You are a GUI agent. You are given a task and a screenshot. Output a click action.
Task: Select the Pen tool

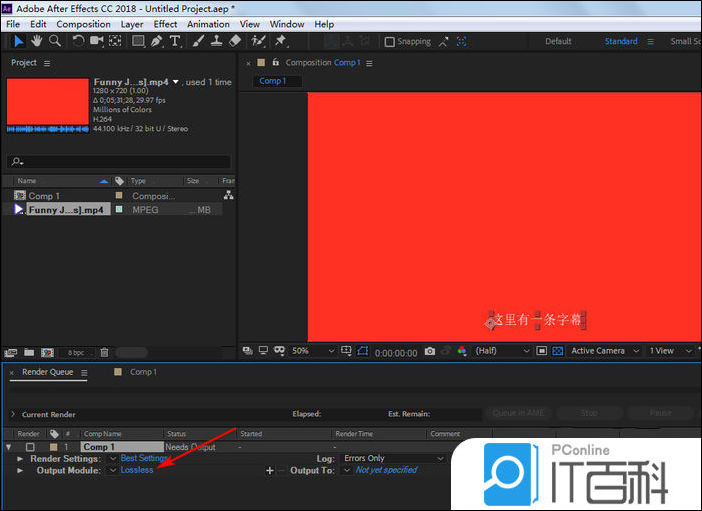157,41
